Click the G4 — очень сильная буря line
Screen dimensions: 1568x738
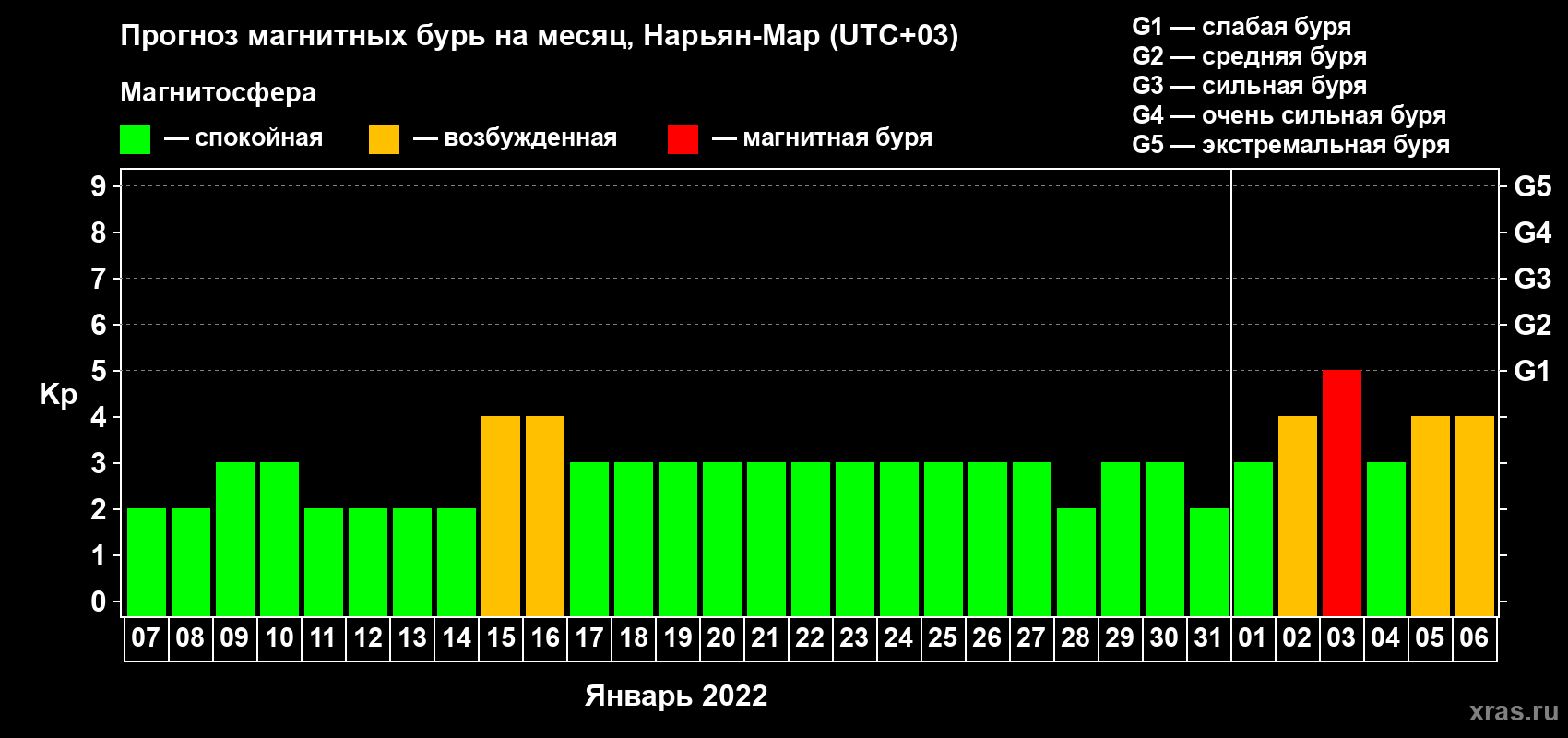click(1289, 115)
